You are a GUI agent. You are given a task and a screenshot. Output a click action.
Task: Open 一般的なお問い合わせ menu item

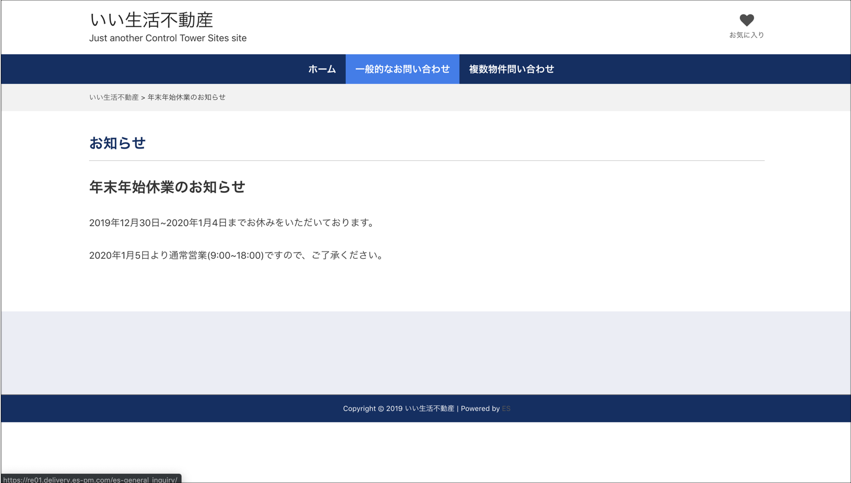402,69
